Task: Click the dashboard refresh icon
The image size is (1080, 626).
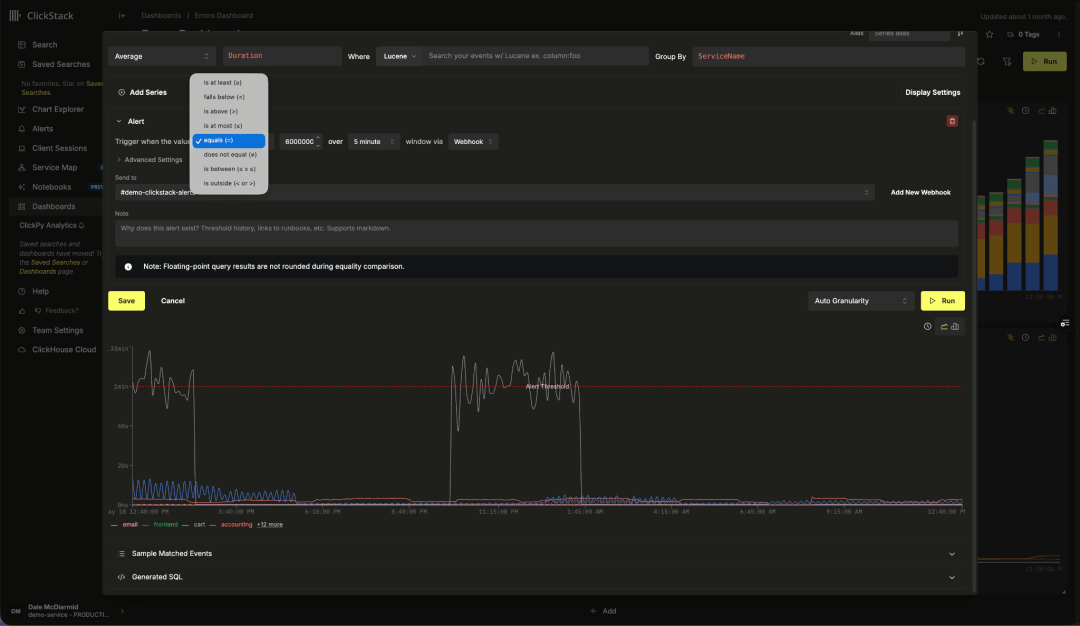Action: pyautogui.click(x=981, y=61)
